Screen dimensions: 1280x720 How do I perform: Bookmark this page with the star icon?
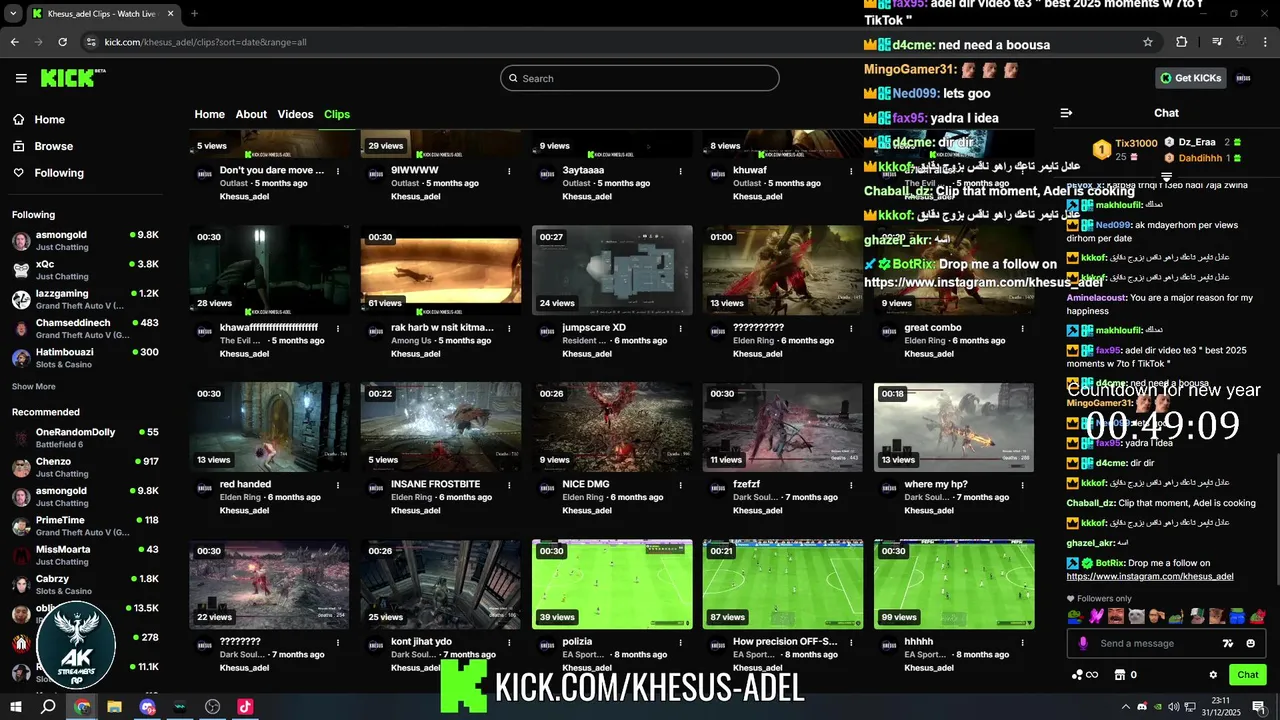click(x=1148, y=42)
